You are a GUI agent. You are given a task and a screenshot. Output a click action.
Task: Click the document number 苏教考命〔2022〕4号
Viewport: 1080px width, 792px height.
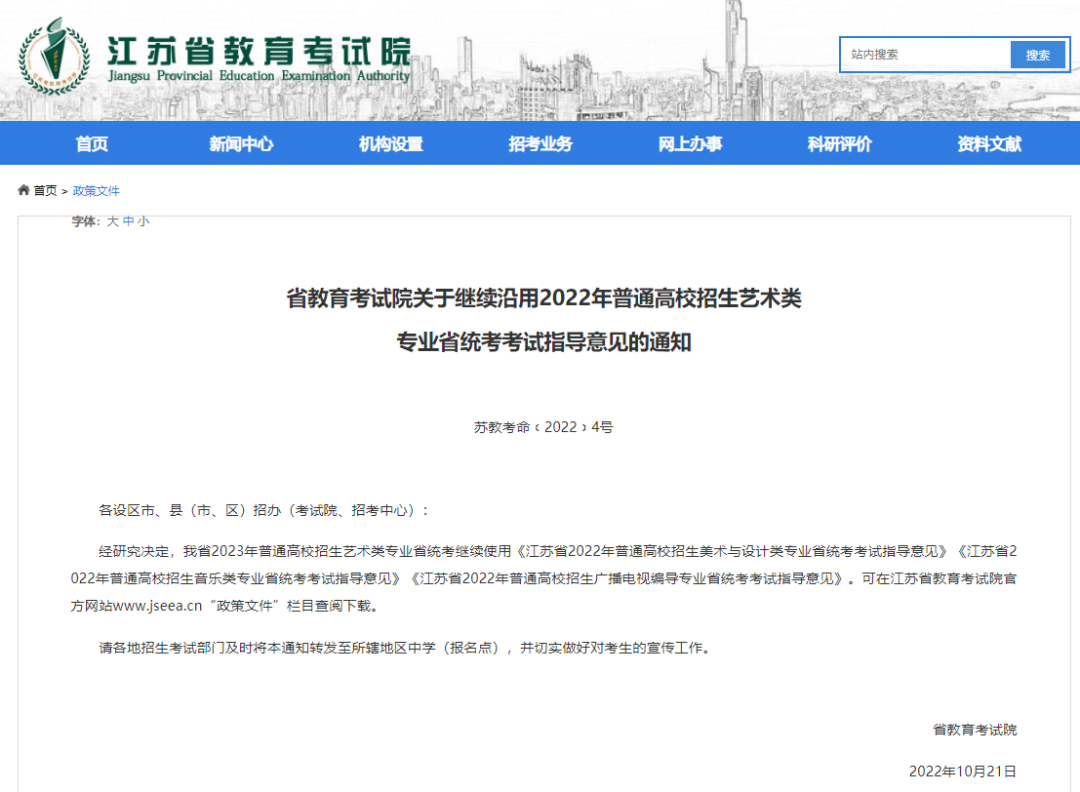(543, 427)
